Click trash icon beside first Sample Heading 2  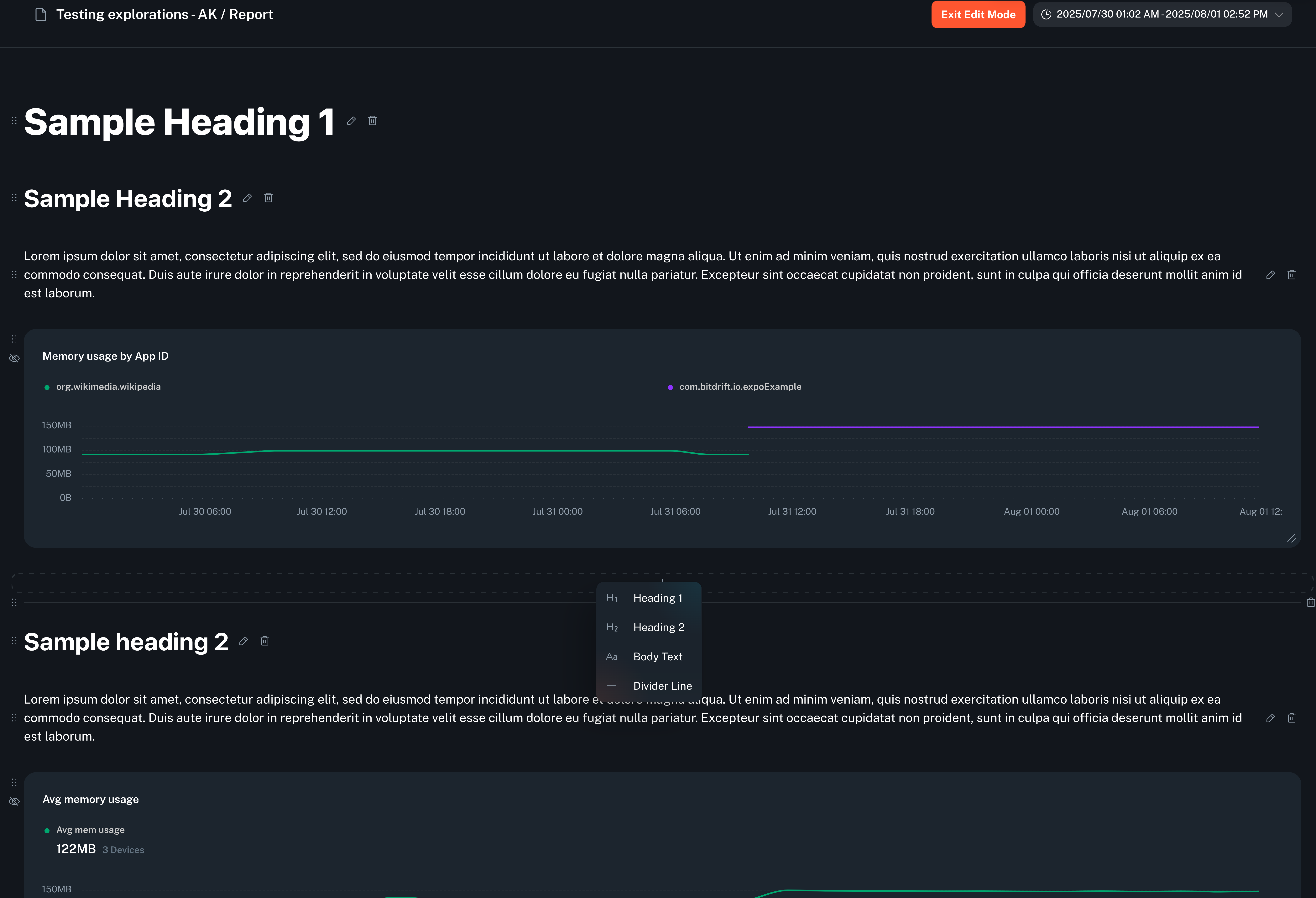tap(268, 198)
